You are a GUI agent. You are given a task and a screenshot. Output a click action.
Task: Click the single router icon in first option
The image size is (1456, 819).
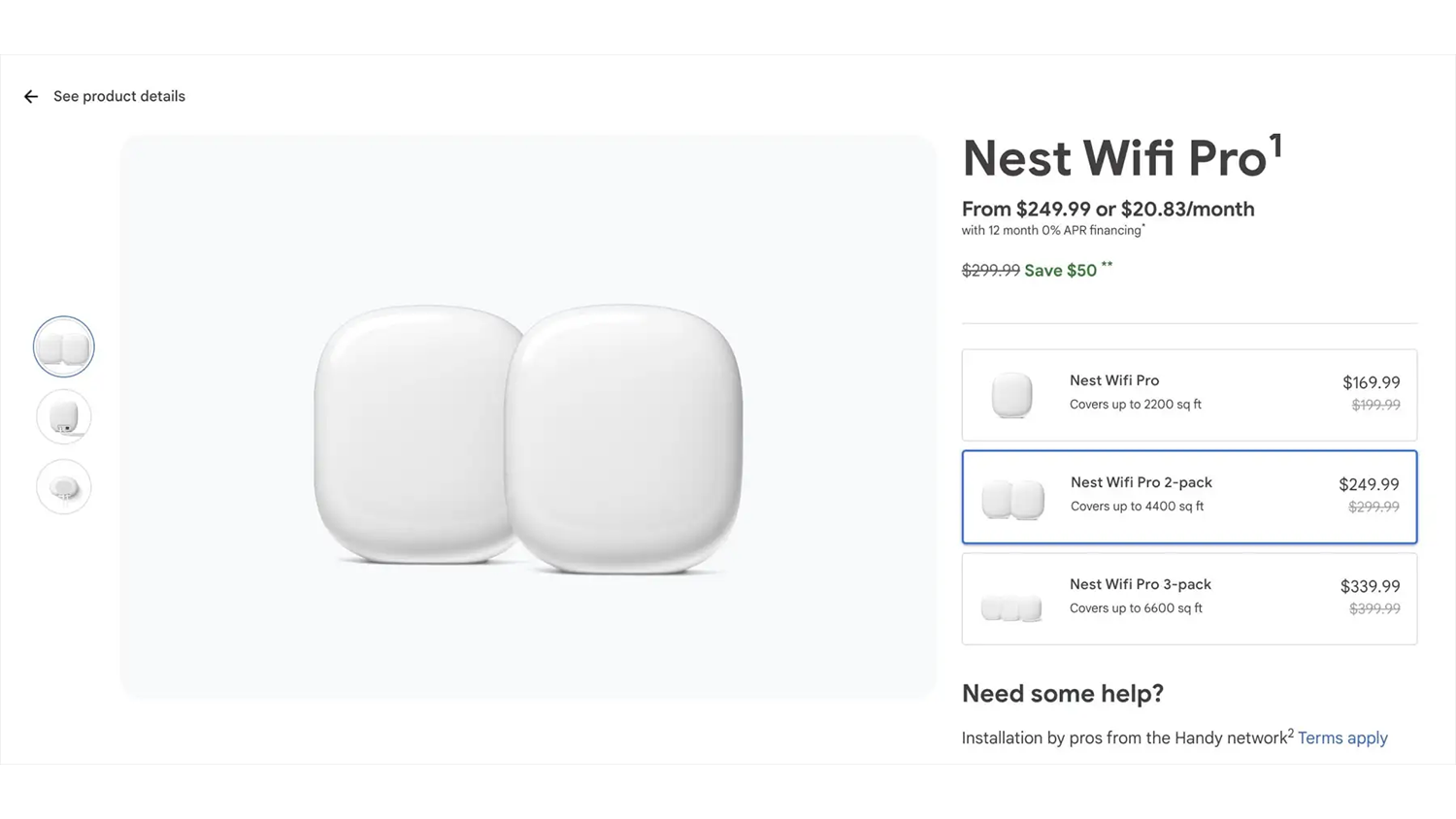(1011, 396)
